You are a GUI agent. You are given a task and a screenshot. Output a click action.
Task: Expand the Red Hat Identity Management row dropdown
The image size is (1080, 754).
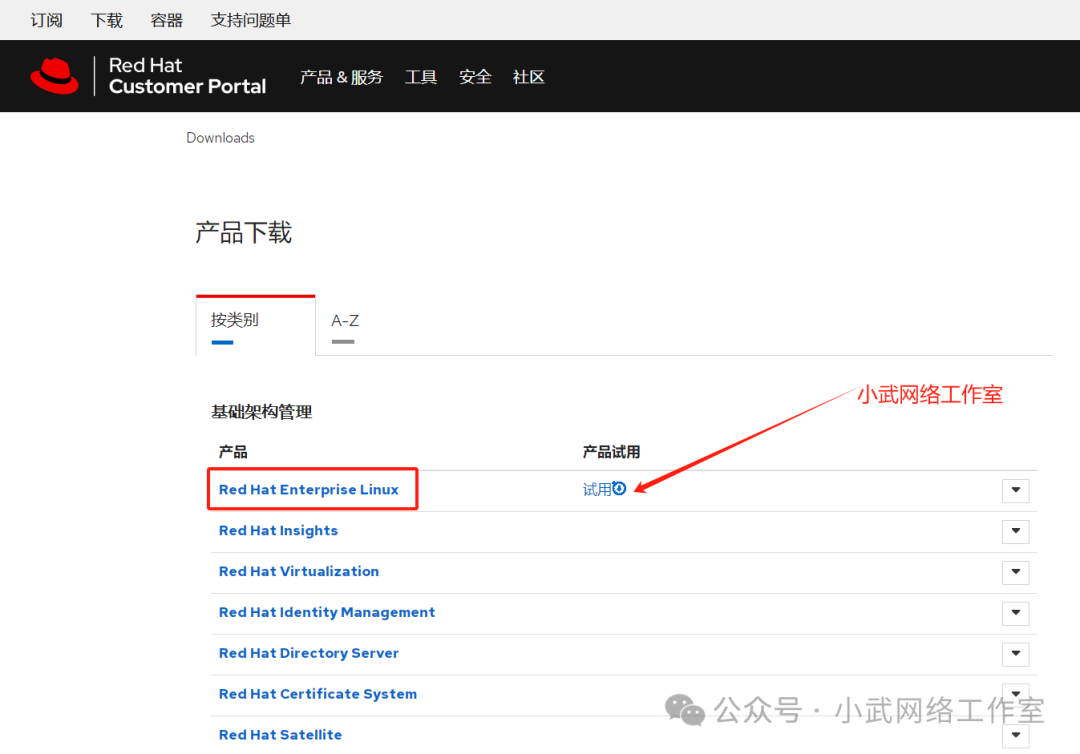coord(1016,613)
